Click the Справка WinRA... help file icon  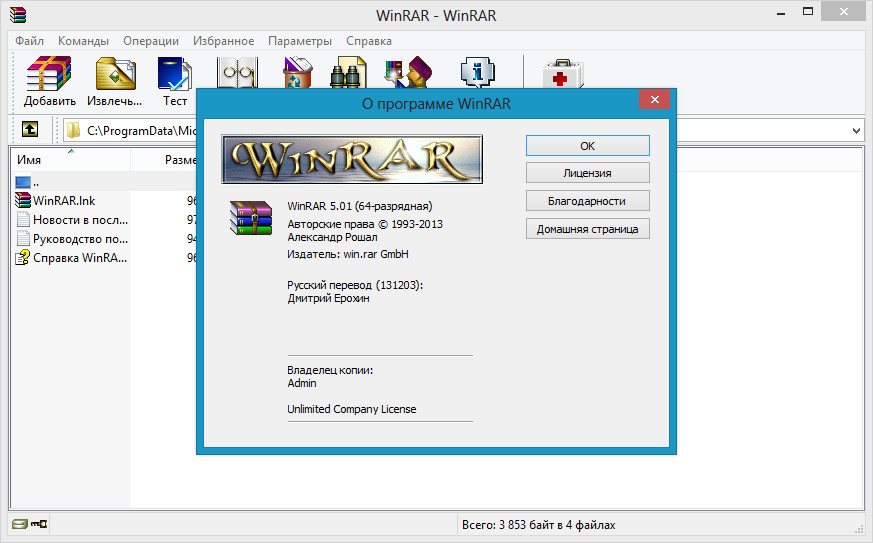point(23,257)
